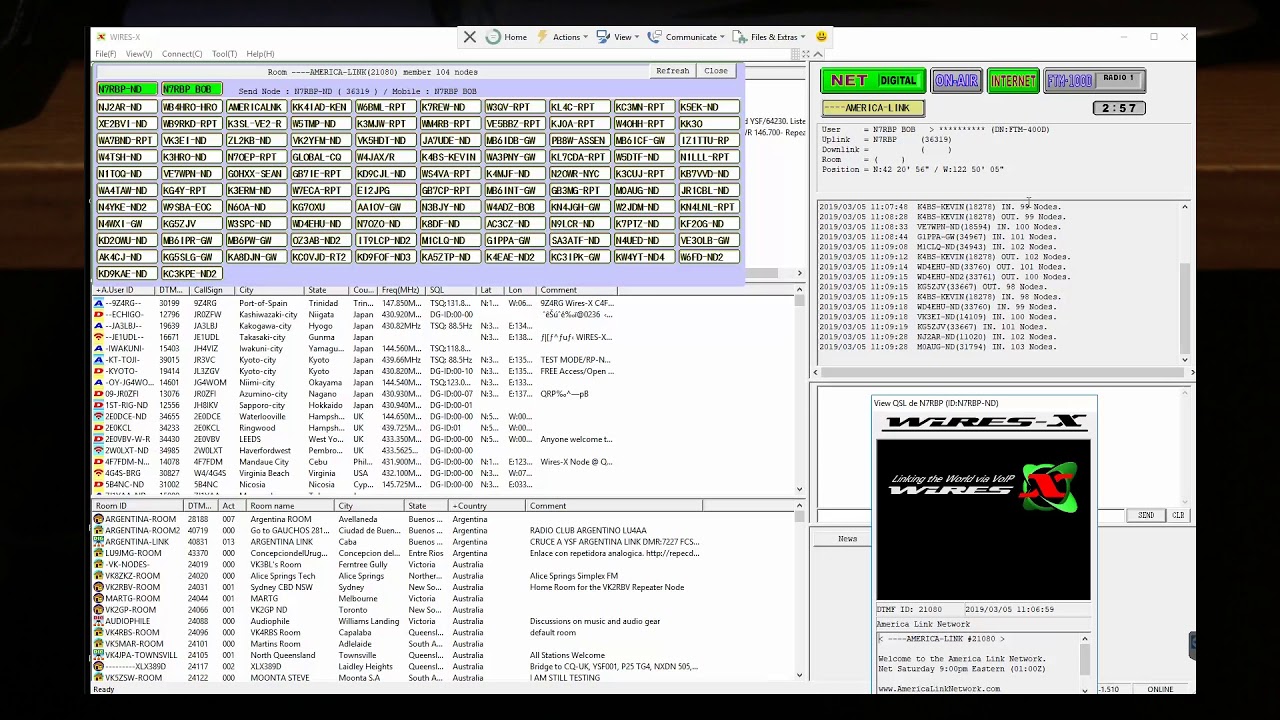Click the Refresh button in room panel
The image size is (1280, 720).
tap(672, 71)
